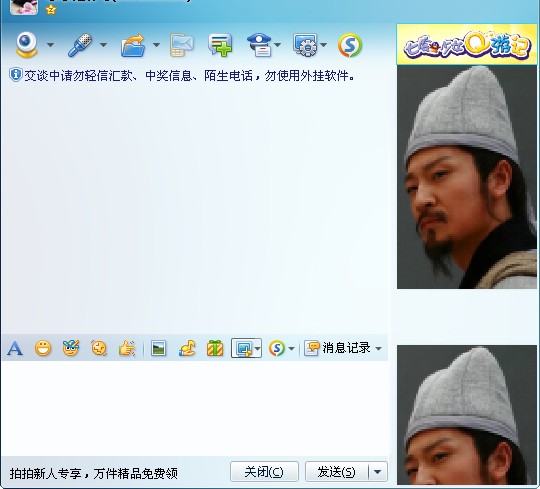Create a discussion group with plus icon

220,45
